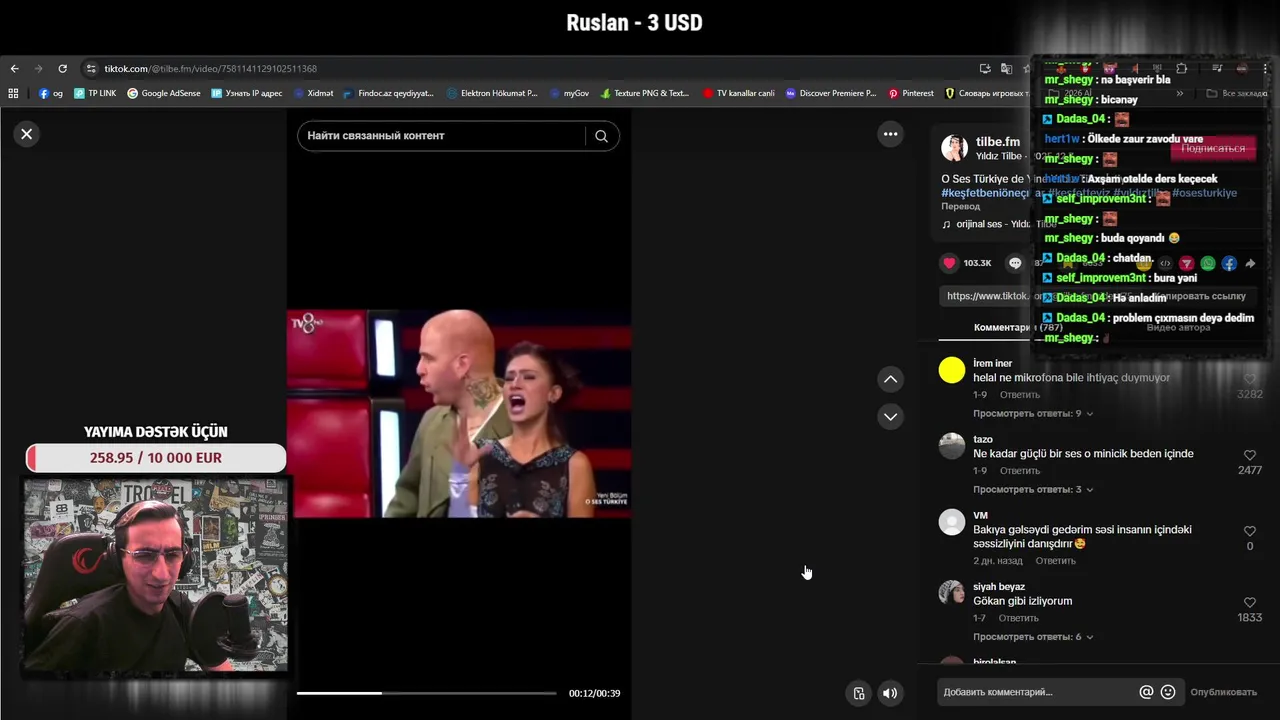Open the browser apps grid icon
Image resolution: width=1280 pixels, height=720 pixels.
[x=13, y=93]
